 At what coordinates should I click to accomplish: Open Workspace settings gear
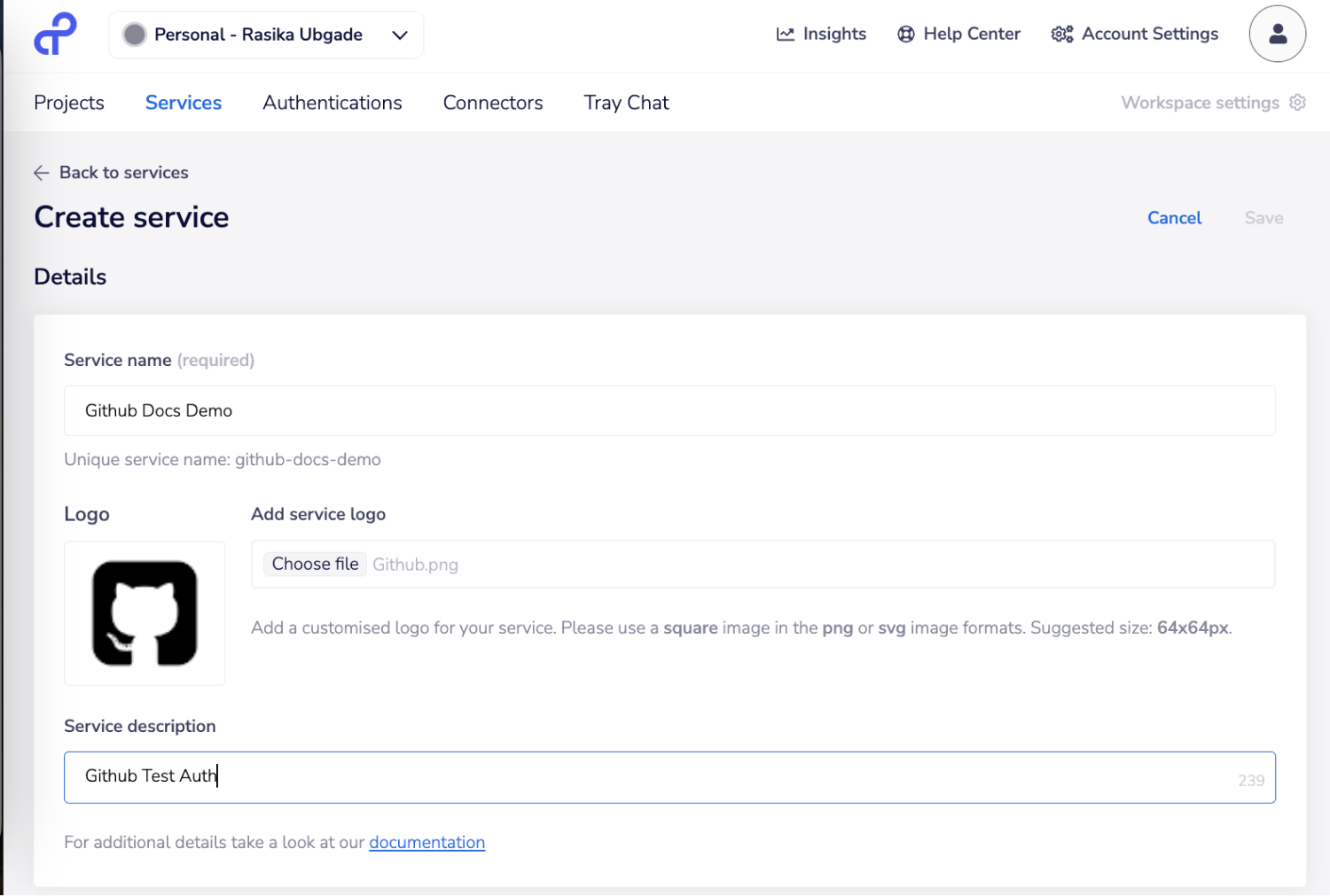point(1298,102)
